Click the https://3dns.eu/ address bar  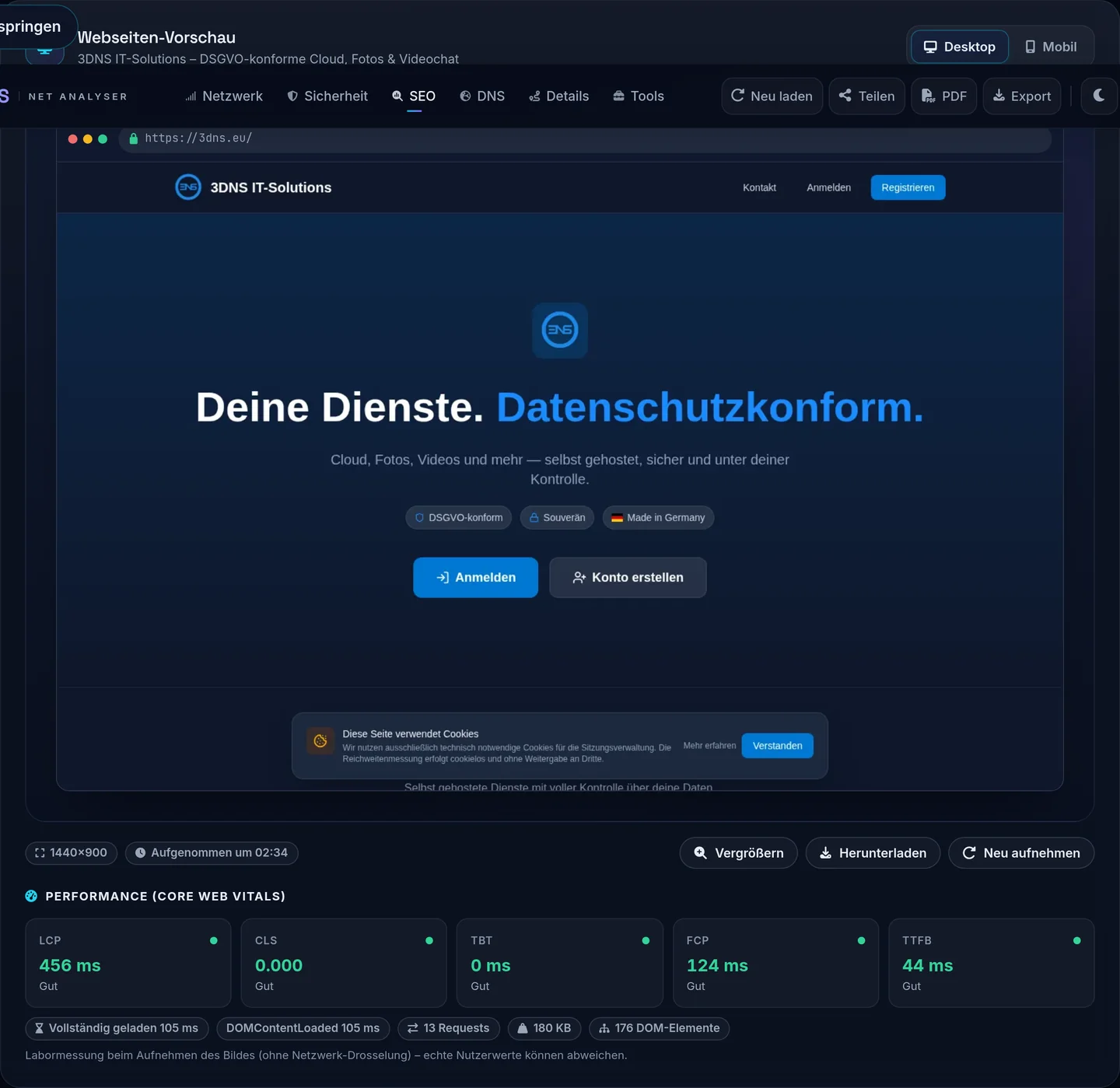click(585, 138)
